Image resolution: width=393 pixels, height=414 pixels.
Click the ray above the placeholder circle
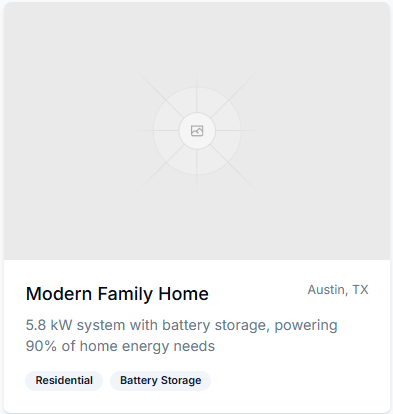(197, 91)
